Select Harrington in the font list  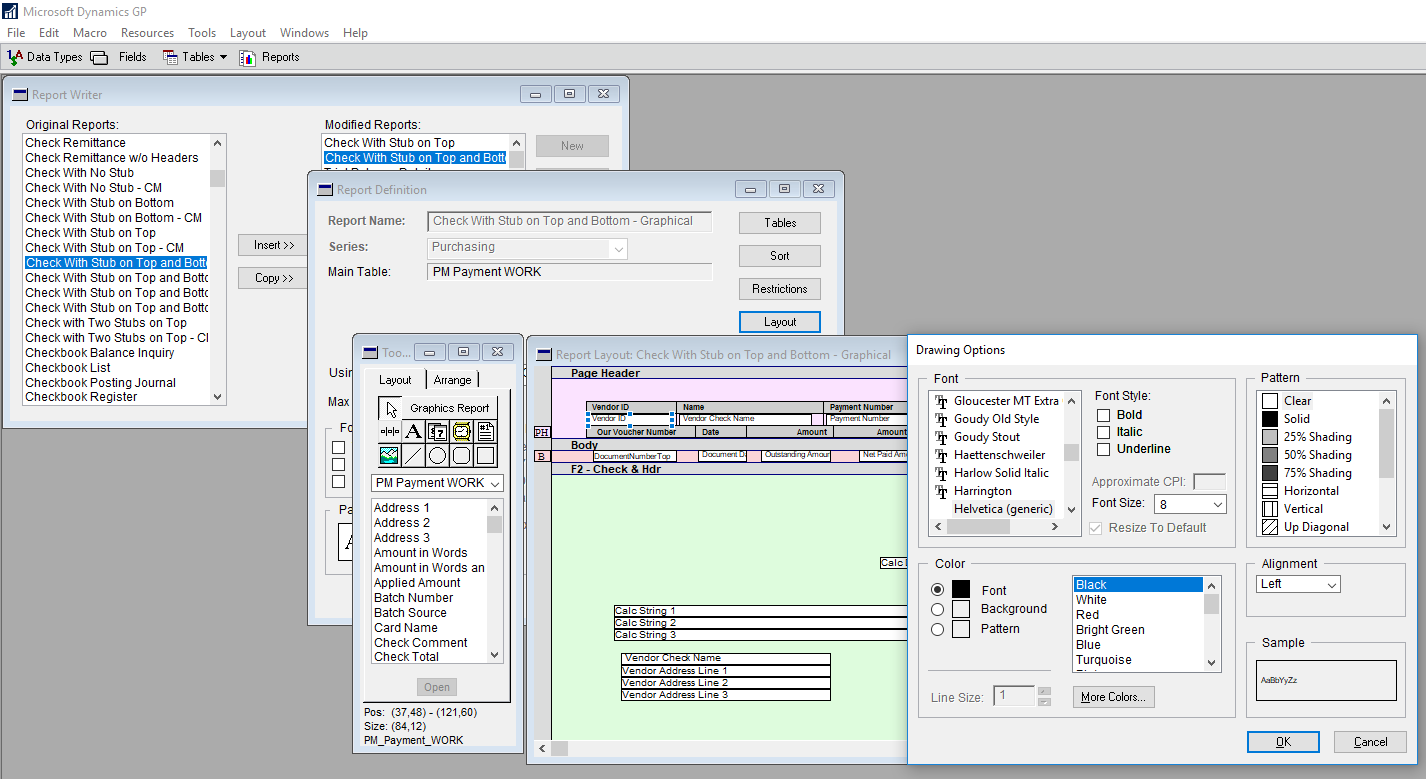(983, 491)
